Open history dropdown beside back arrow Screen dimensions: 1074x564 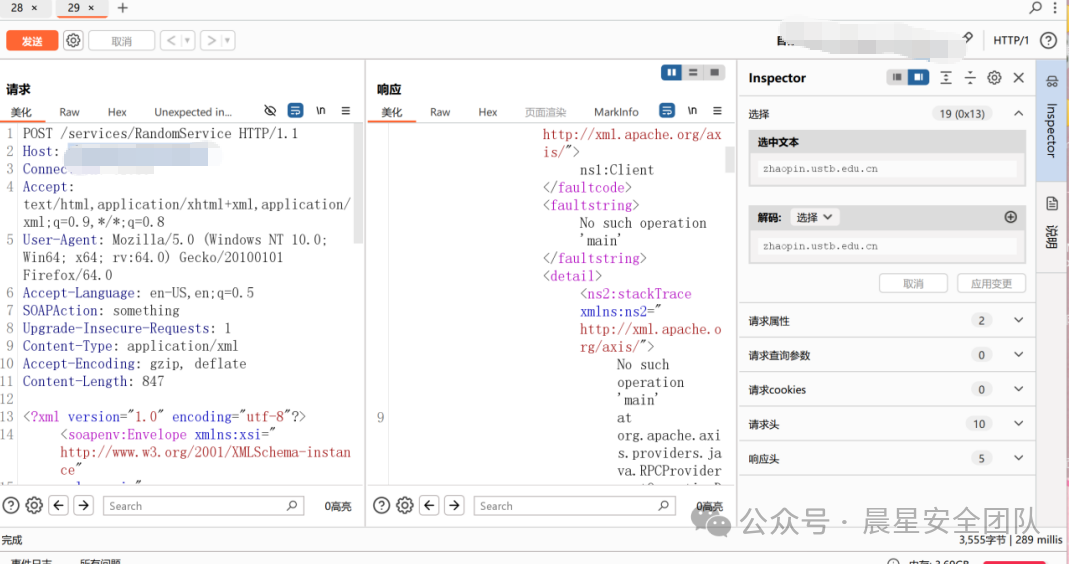coord(187,40)
